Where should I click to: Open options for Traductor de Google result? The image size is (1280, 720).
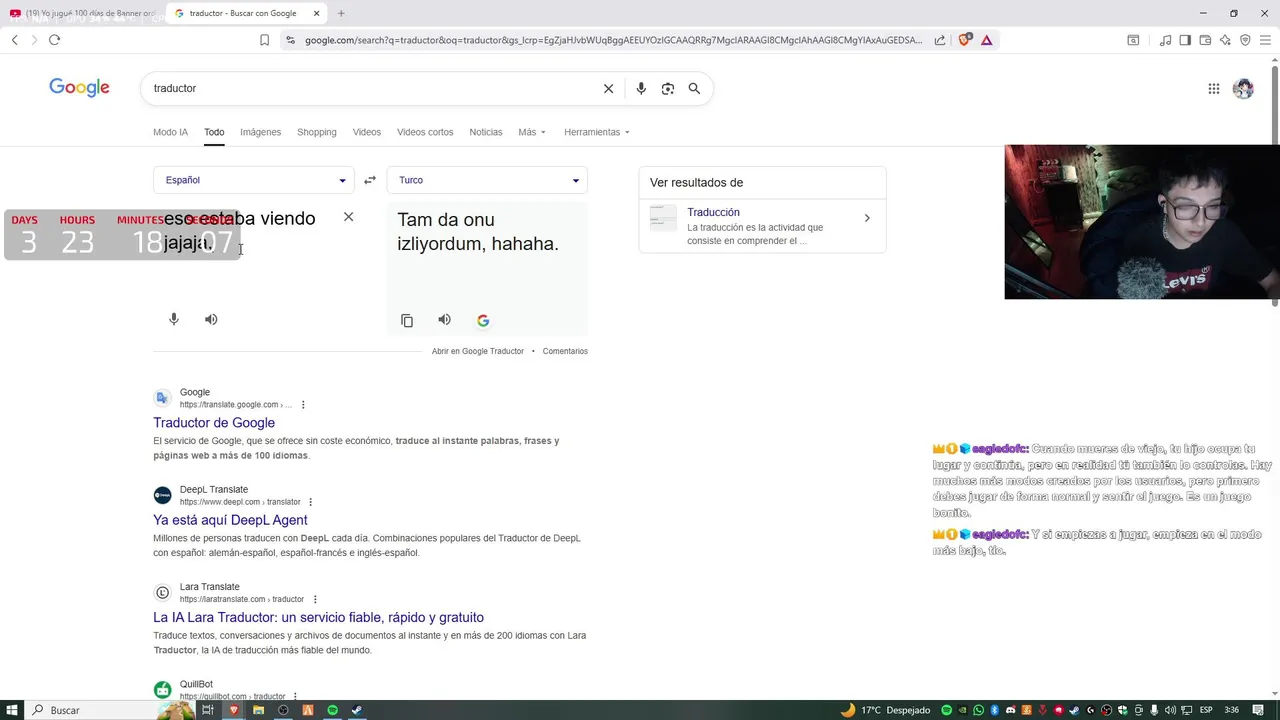pos(303,405)
